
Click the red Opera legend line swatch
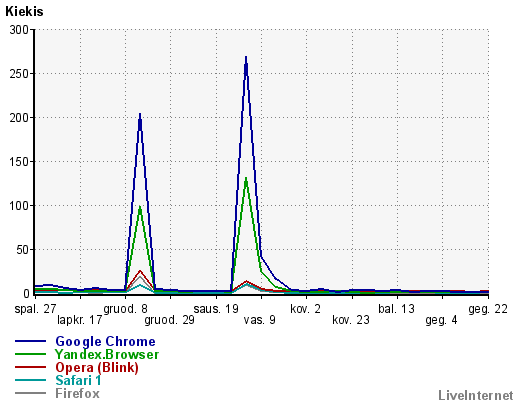[30, 367]
